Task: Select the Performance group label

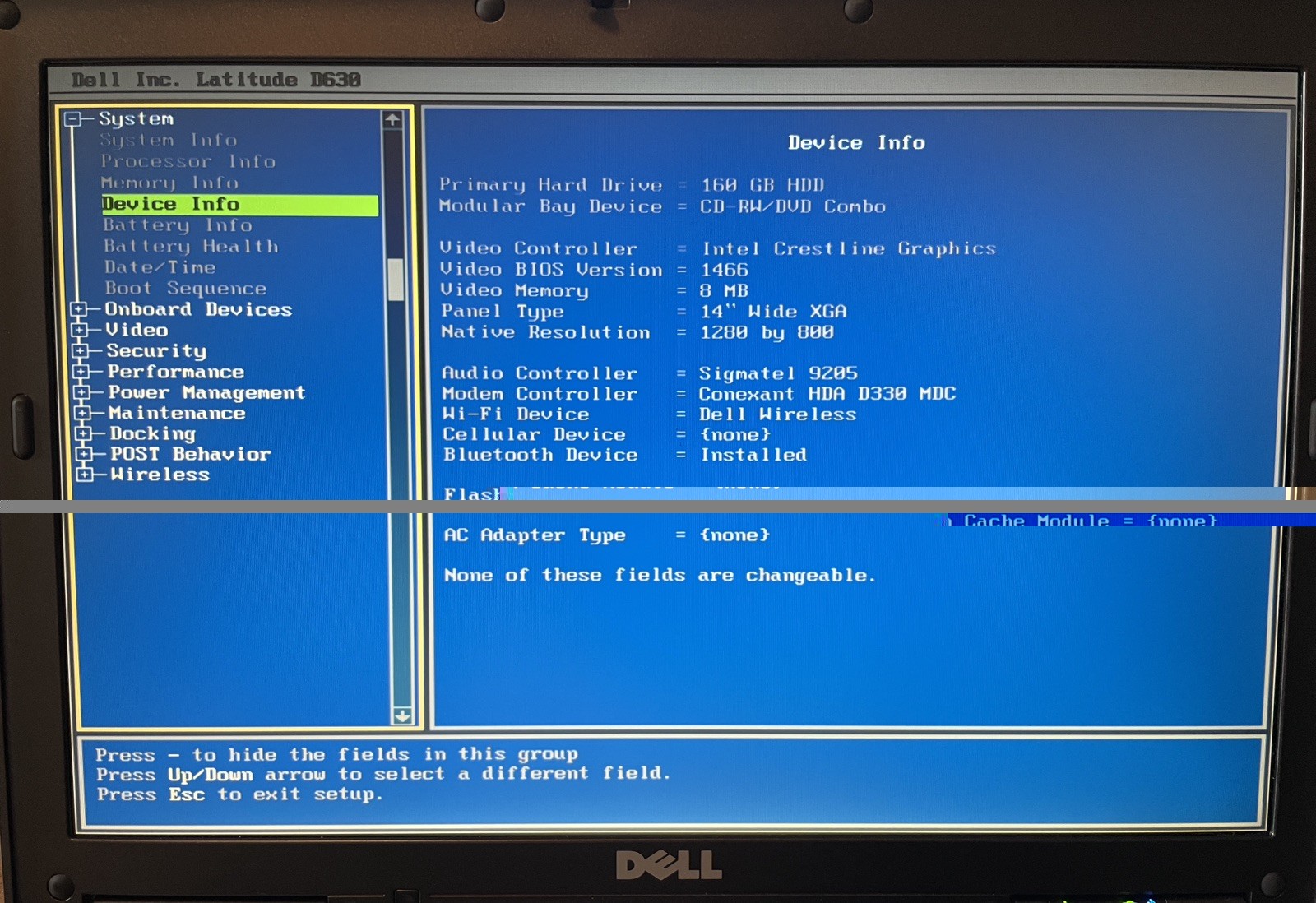Action: tap(176, 372)
